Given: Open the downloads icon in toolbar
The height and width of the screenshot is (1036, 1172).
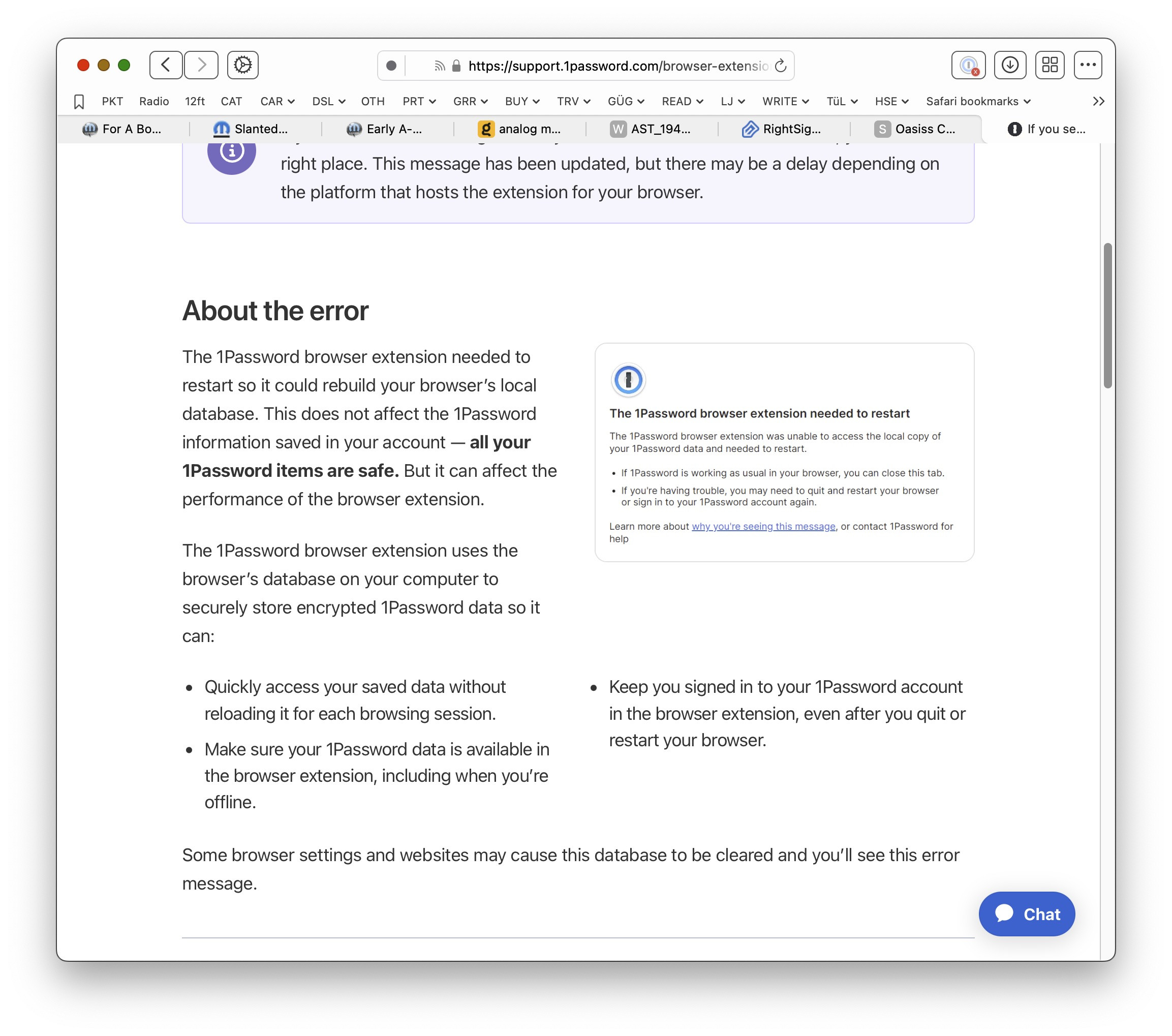Looking at the screenshot, I should [1010, 65].
